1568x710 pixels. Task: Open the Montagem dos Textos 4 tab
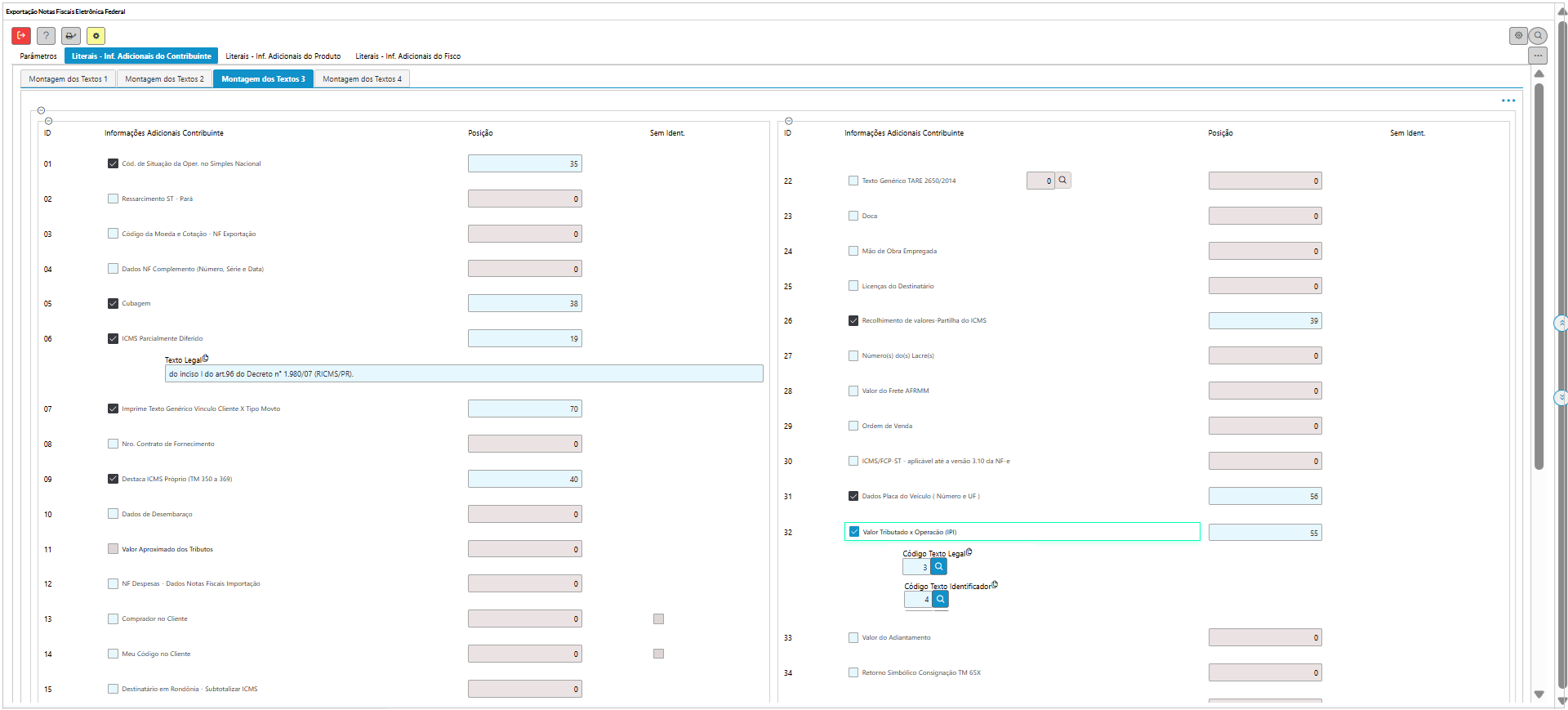(x=362, y=79)
